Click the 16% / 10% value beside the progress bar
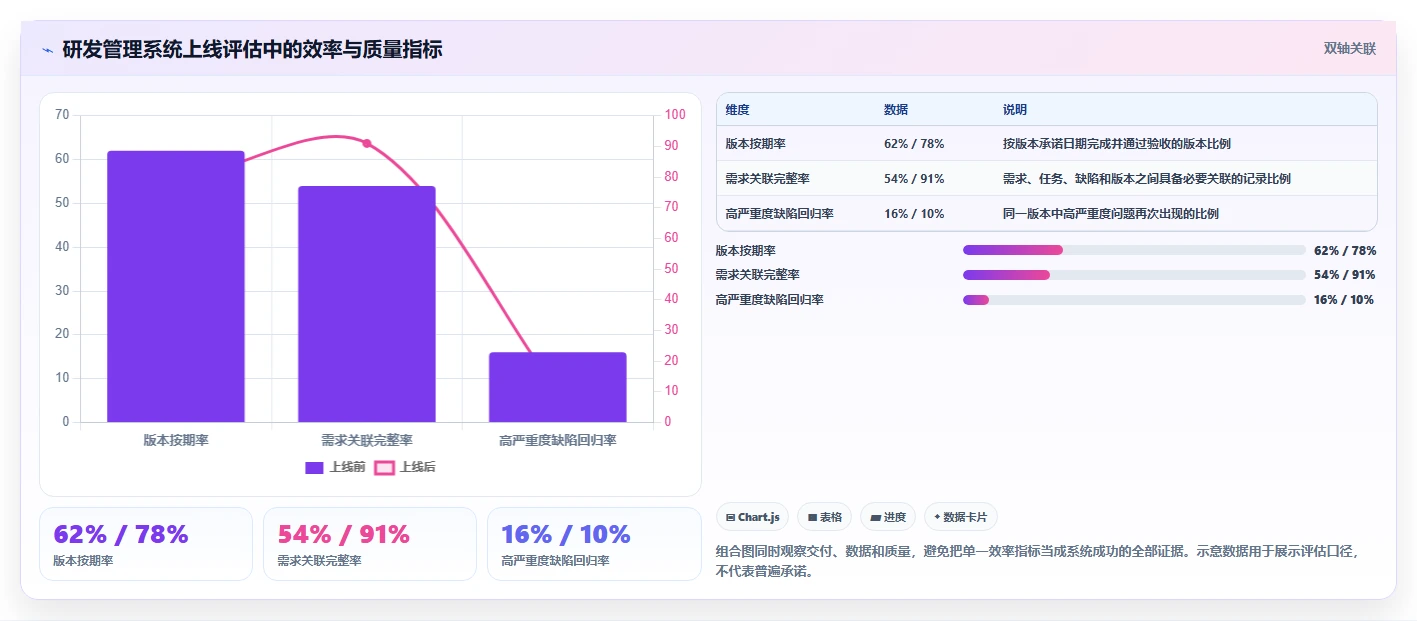The width and height of the screenshot is (1417, 621). coord(1345,300)
